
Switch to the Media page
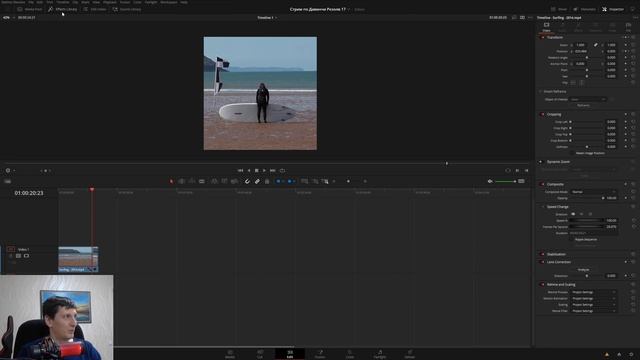pyautogui.click(x=230, y=354)
